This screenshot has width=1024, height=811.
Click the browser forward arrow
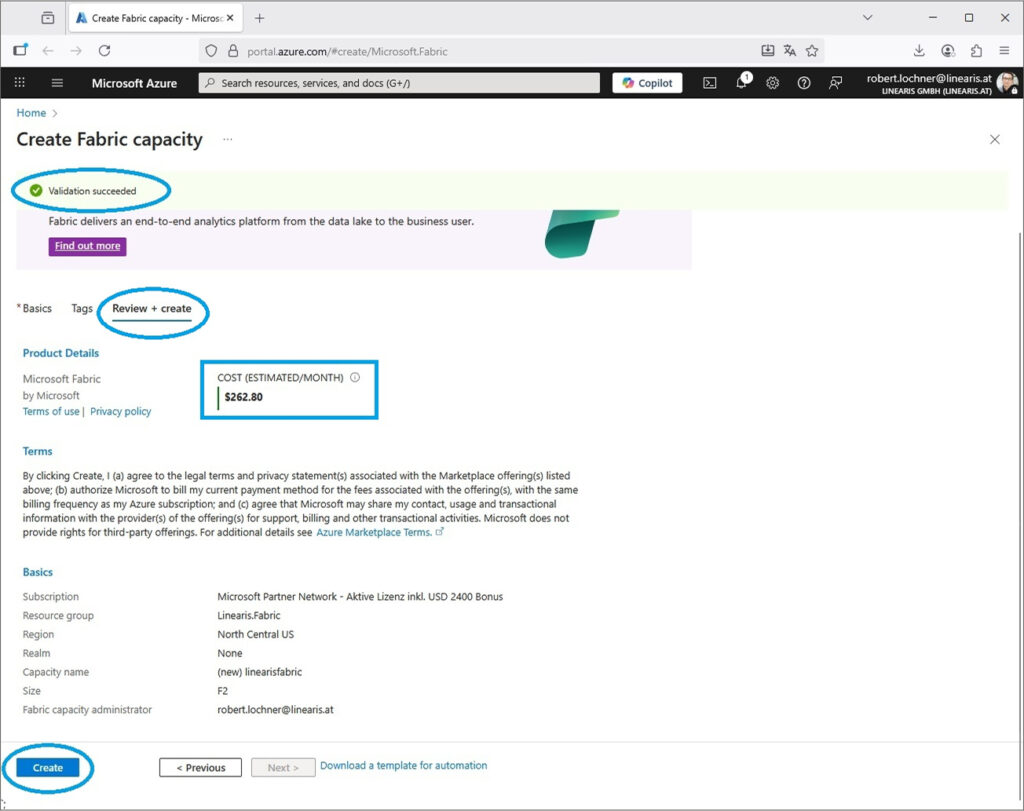[x=76, y=51]
